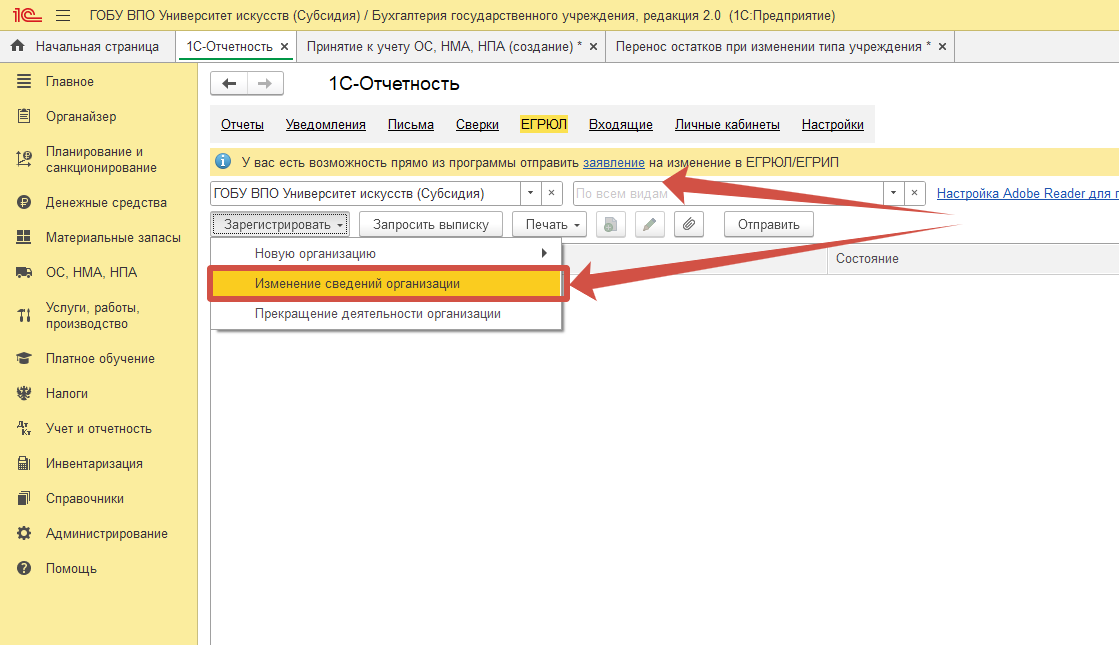Close the Перенос остатков tab
Image resolution: width=1119 pixels, height=645 pixels.
tap(942, 46)
